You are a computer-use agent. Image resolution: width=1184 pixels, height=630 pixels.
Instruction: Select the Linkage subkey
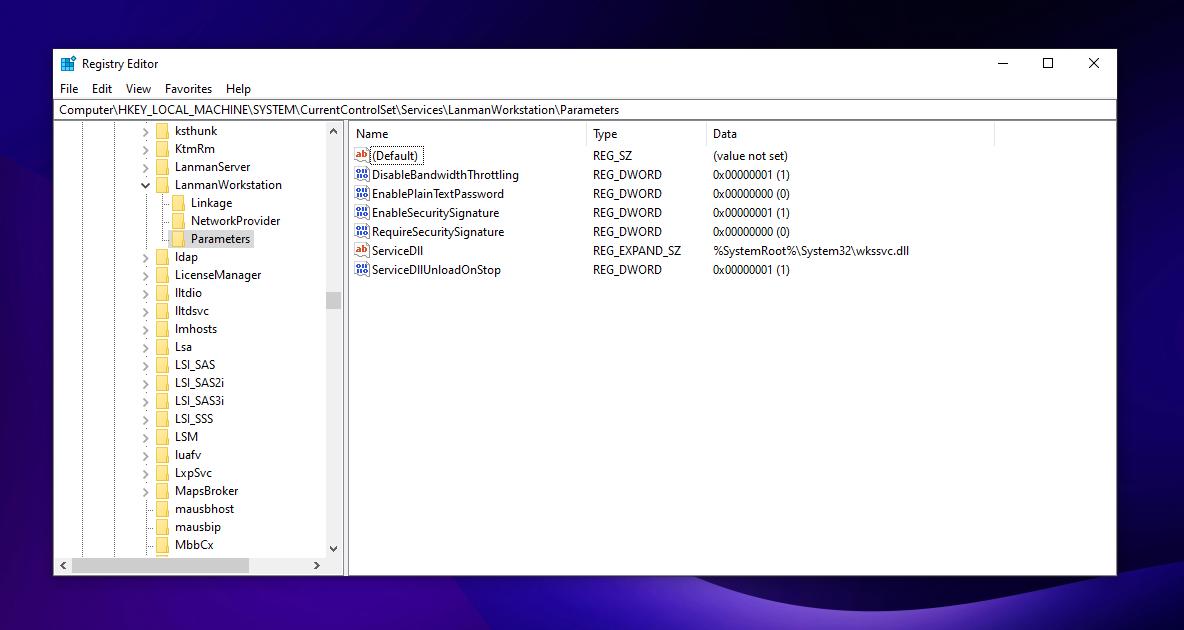(x=211, y=203)
